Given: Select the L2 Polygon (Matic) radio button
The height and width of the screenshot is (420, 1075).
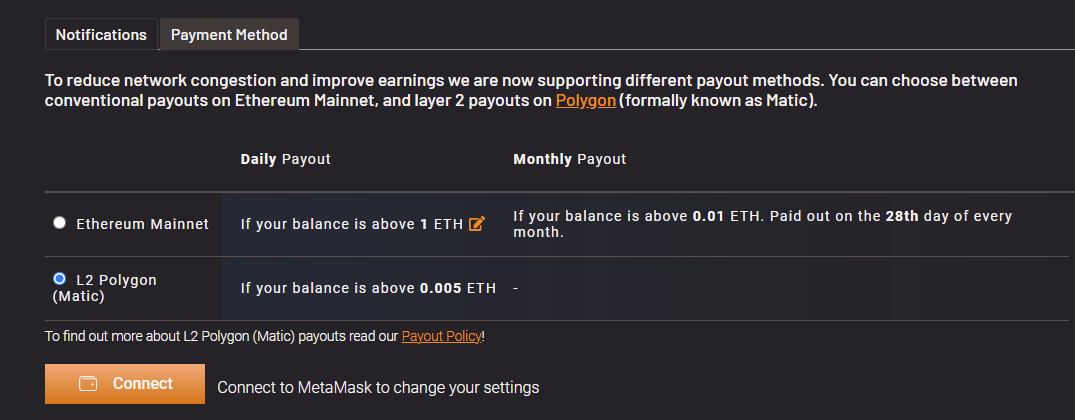Looking at the screenshot, I should 60,279.
